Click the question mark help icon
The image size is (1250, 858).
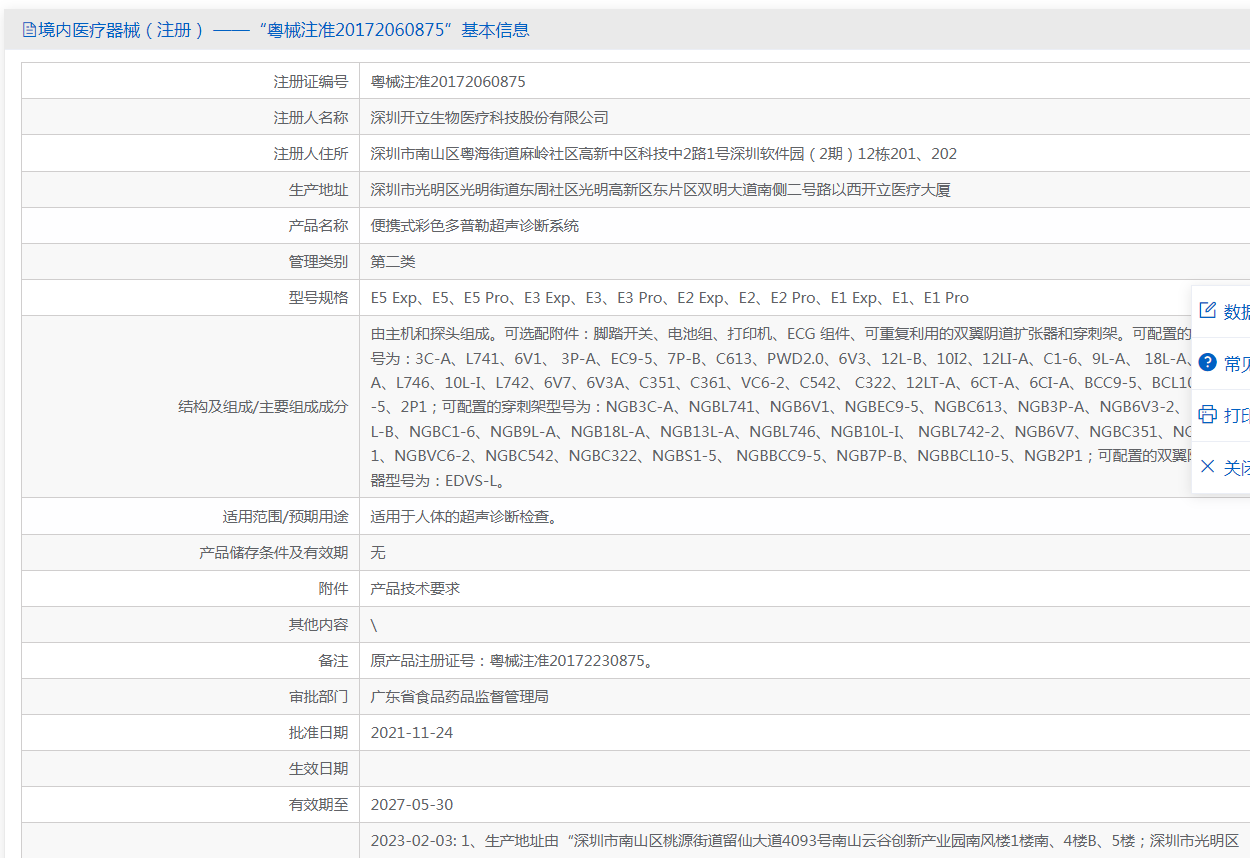(x=1207, y=363)
